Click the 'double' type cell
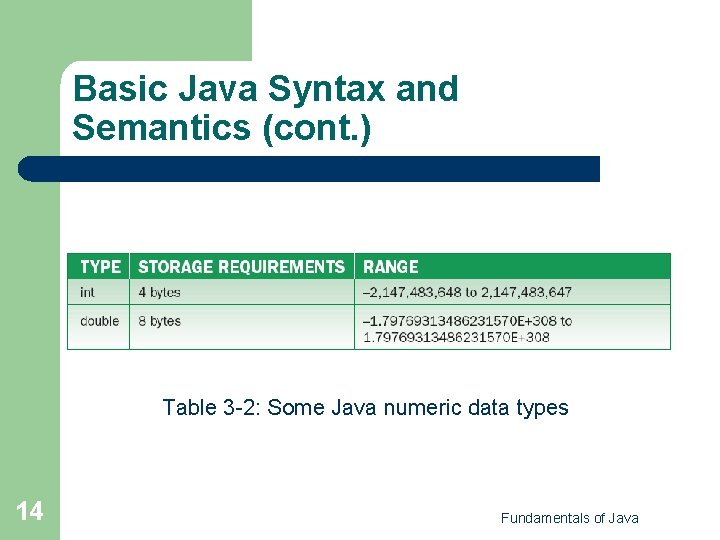The height and width of the screenshot is (540, 720). 99,327
